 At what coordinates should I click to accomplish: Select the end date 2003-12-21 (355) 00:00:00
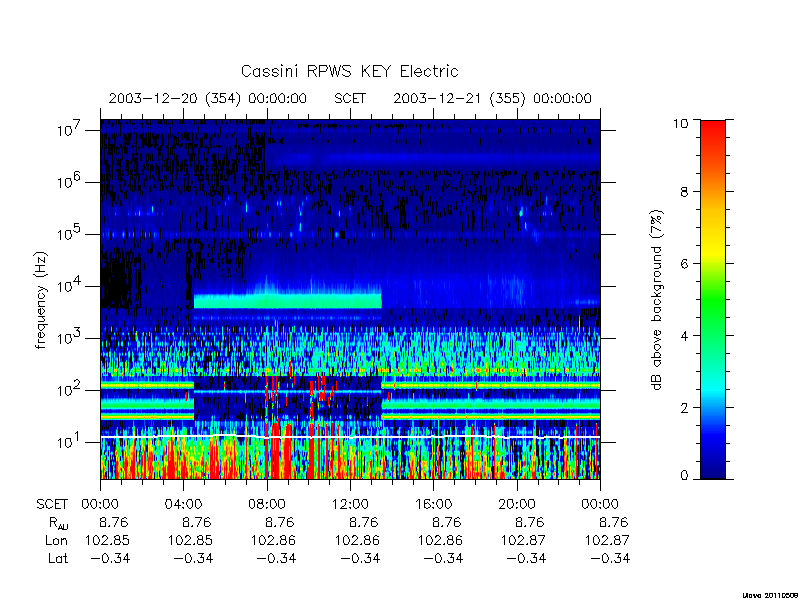click(492, 98)
